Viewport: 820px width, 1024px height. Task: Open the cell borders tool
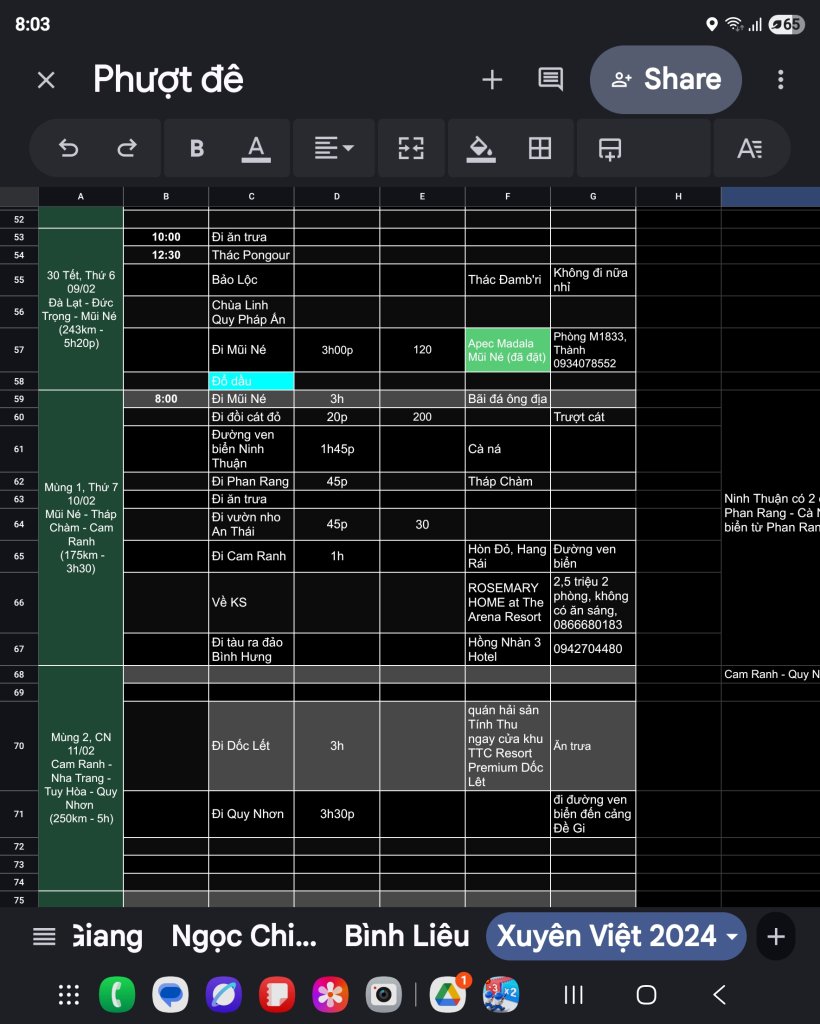click(540, 148)
